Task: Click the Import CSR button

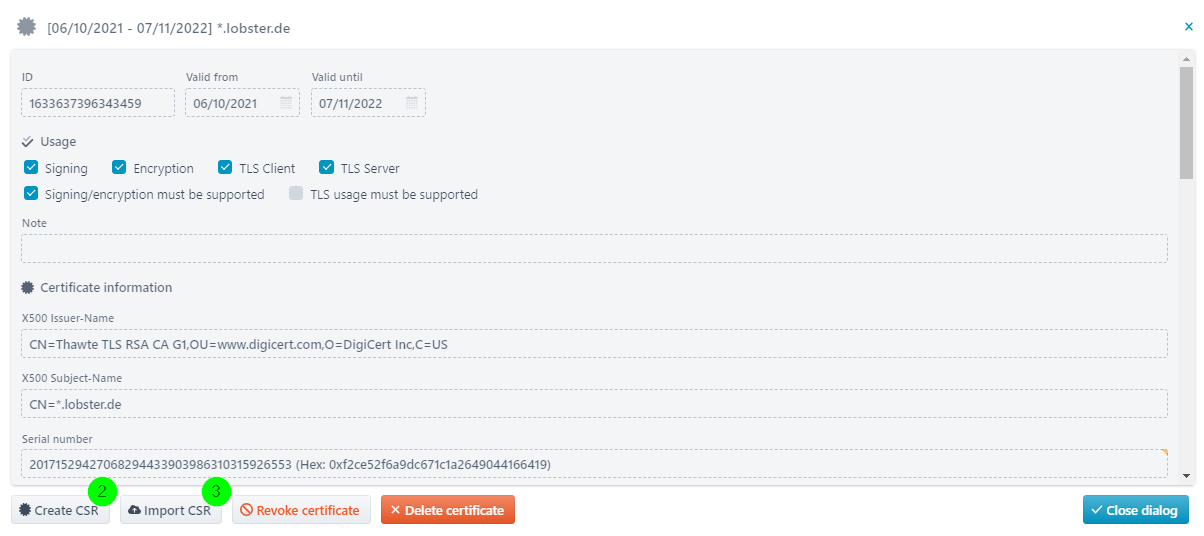Action: [x=171, y=510]
